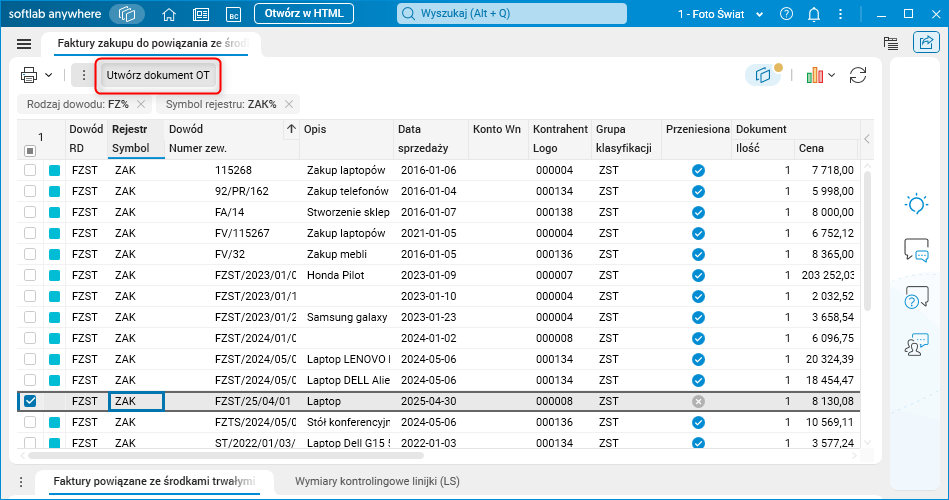Sort by Data sprzedaży column header
Image resolution: width=949 pixels, height=500 pixels.
[430, 139]
